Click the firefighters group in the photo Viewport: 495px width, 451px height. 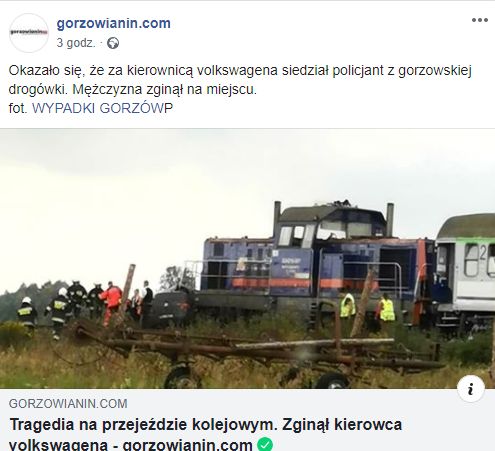70,305
